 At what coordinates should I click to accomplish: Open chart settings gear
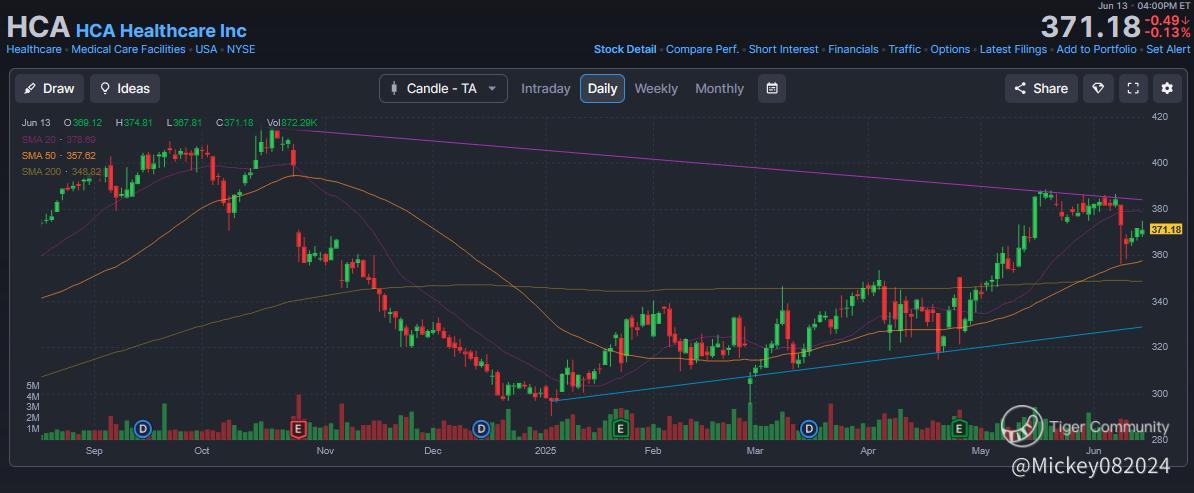[x=1167, y=88]
